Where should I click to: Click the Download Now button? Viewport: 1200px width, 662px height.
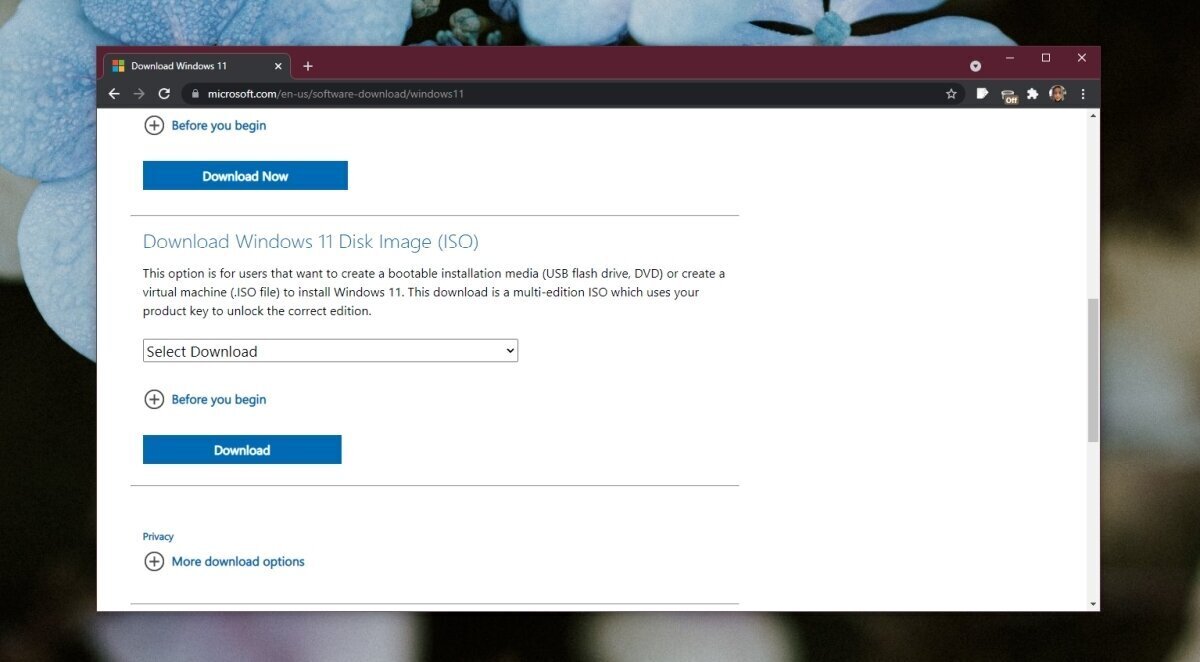(245, 175)
